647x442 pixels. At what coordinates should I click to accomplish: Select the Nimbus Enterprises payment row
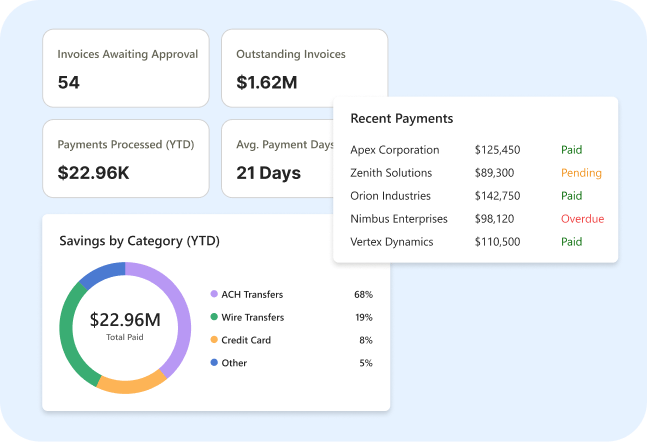(475, 219)
